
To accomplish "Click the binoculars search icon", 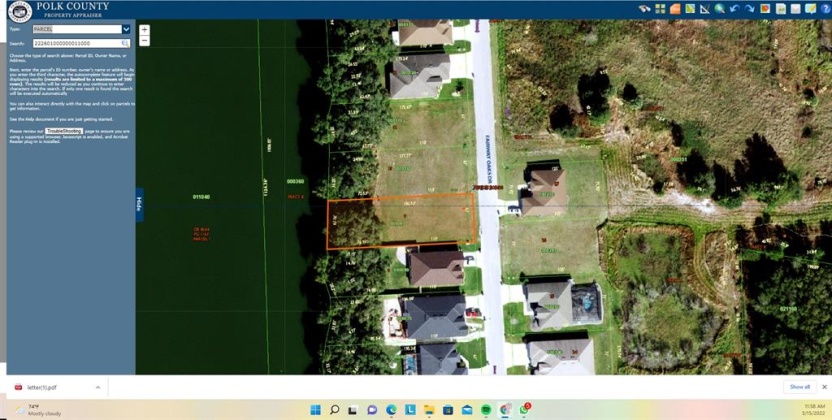I will tap(645, 8).
